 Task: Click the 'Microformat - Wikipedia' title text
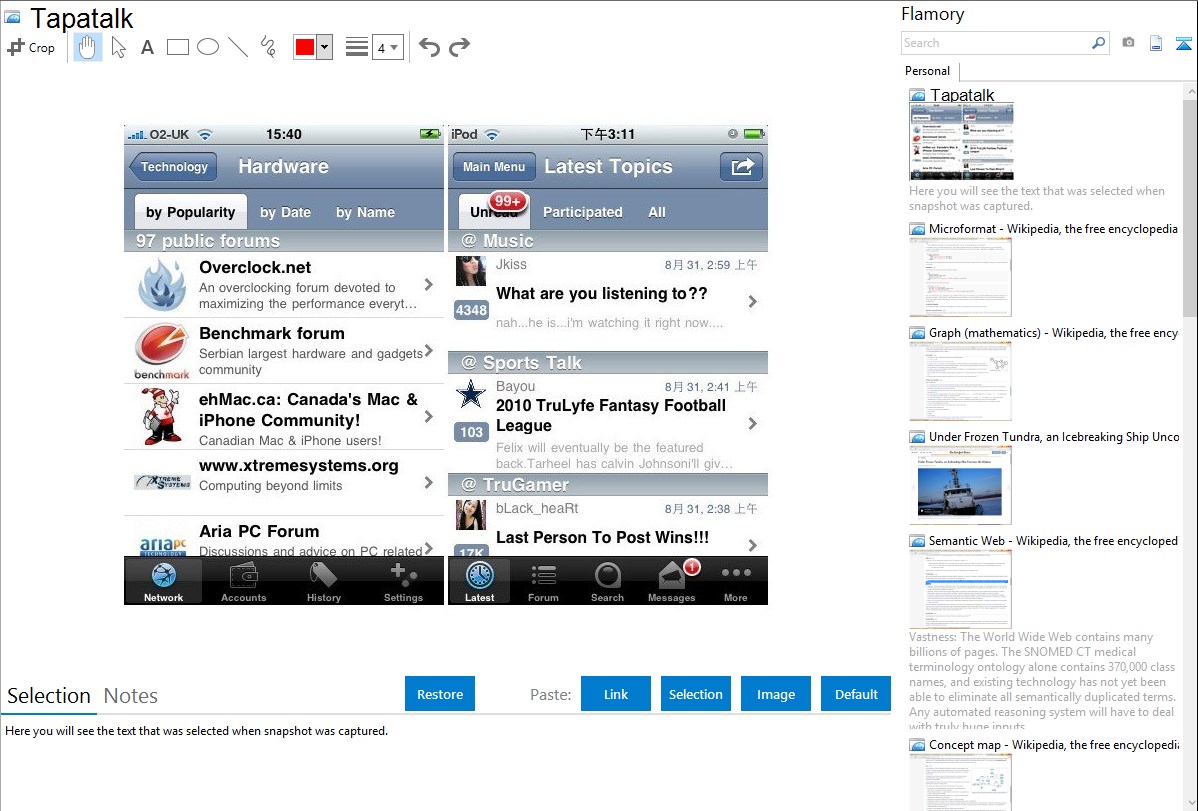point(1053,229)
